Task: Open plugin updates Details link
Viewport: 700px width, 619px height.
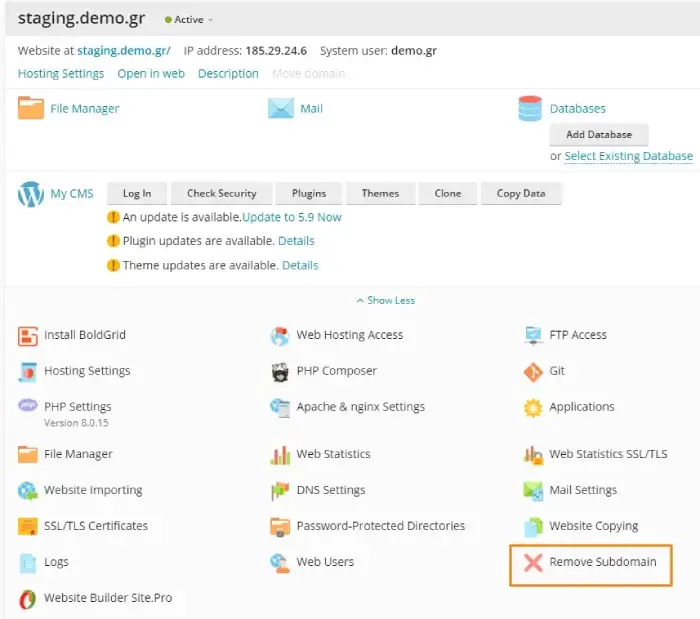Action: (296, 241)
